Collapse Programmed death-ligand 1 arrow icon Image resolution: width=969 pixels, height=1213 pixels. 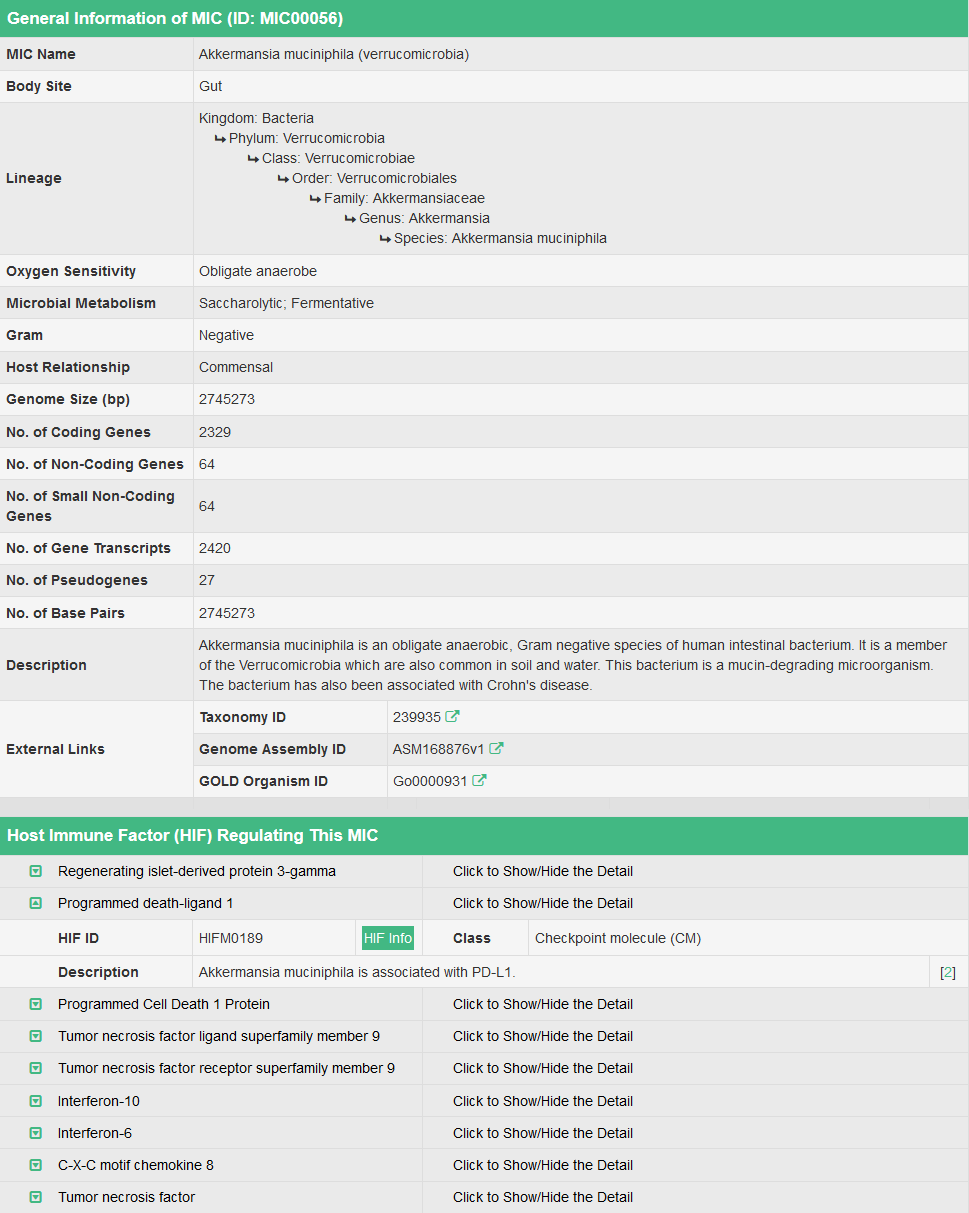pos(36,903)
